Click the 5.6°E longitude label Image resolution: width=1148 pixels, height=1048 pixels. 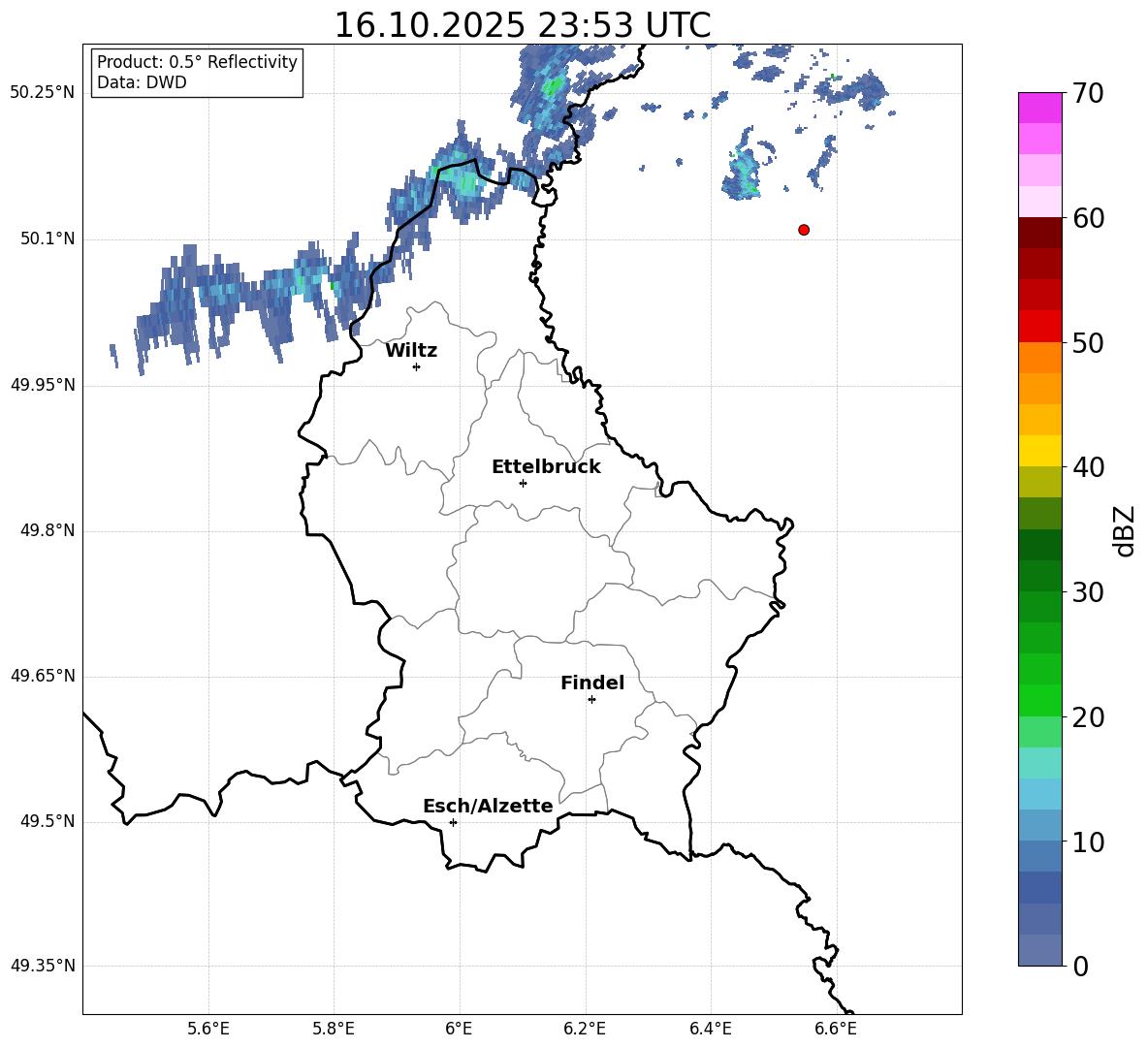(x=208, y=1029)
